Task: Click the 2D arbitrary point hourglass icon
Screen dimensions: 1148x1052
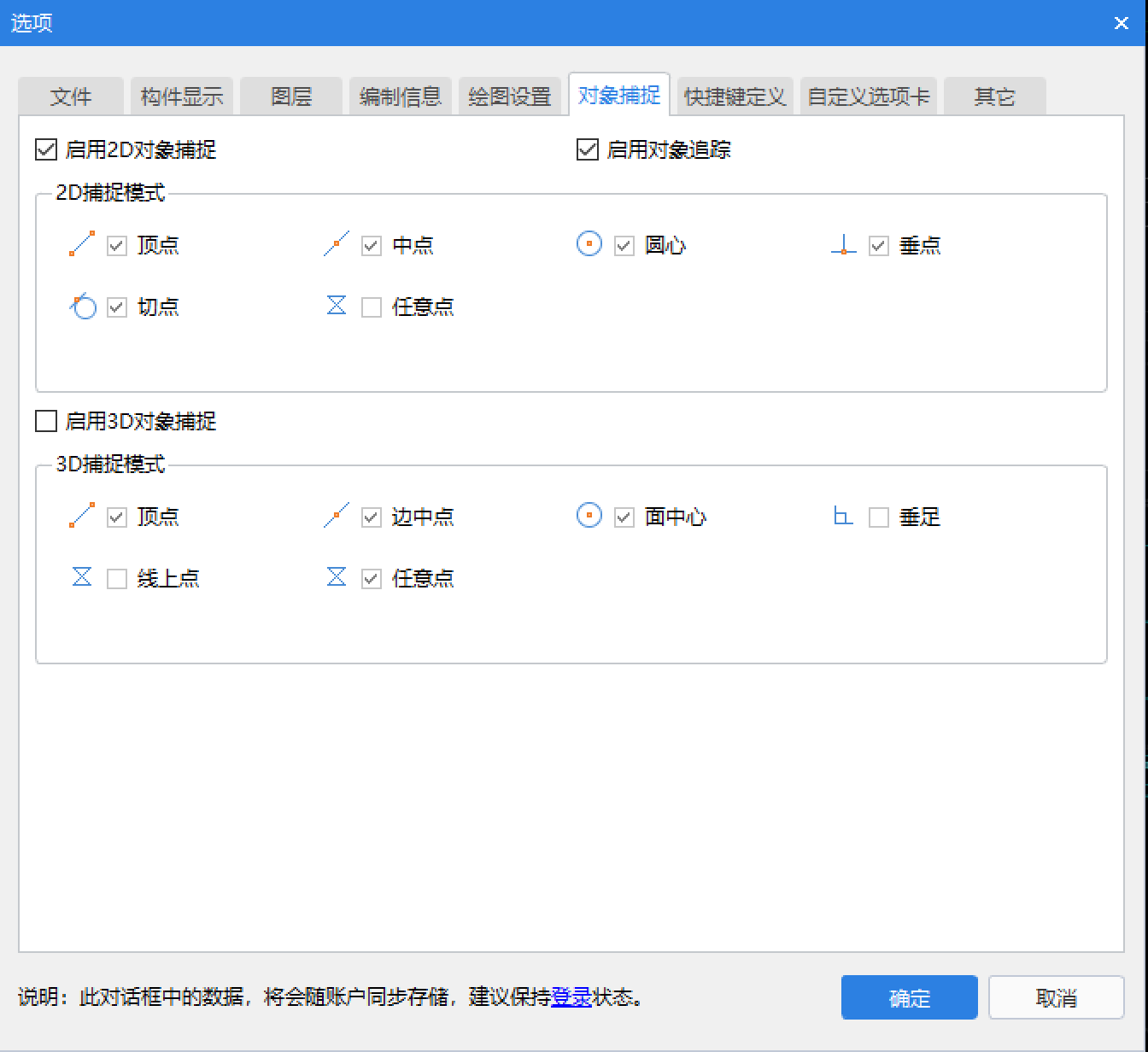Action: pyautogui.click(x=337, y=305)
